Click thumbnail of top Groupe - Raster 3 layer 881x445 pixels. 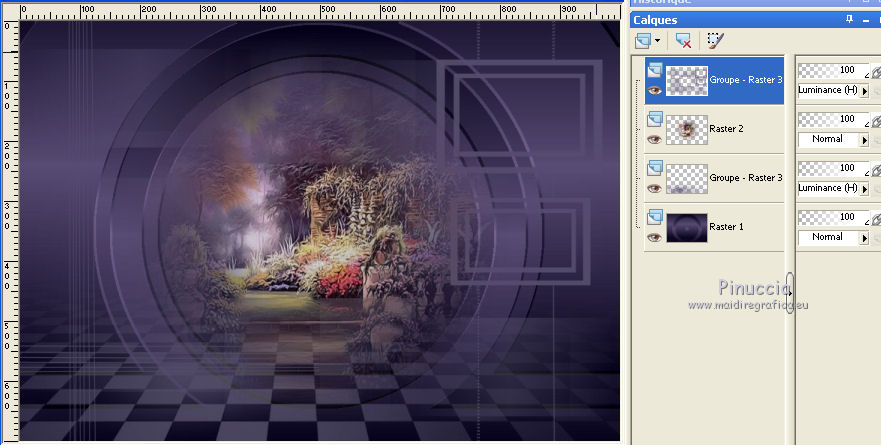[x=687, y=81]
